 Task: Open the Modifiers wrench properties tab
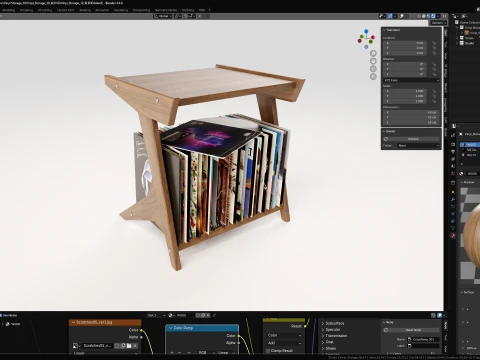click(x=453, y=199)
